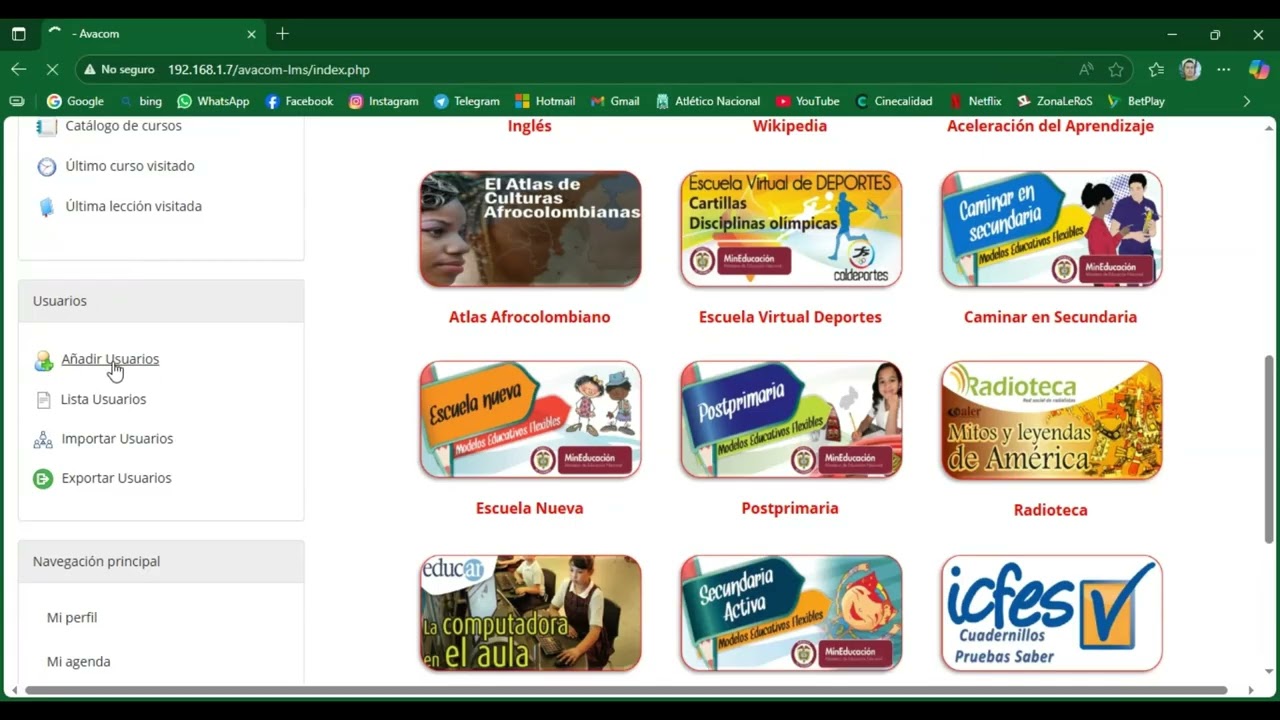This screenshot has height=720, width=1280.
Task: Go to Mi agenda
Action: click(78, 662)
